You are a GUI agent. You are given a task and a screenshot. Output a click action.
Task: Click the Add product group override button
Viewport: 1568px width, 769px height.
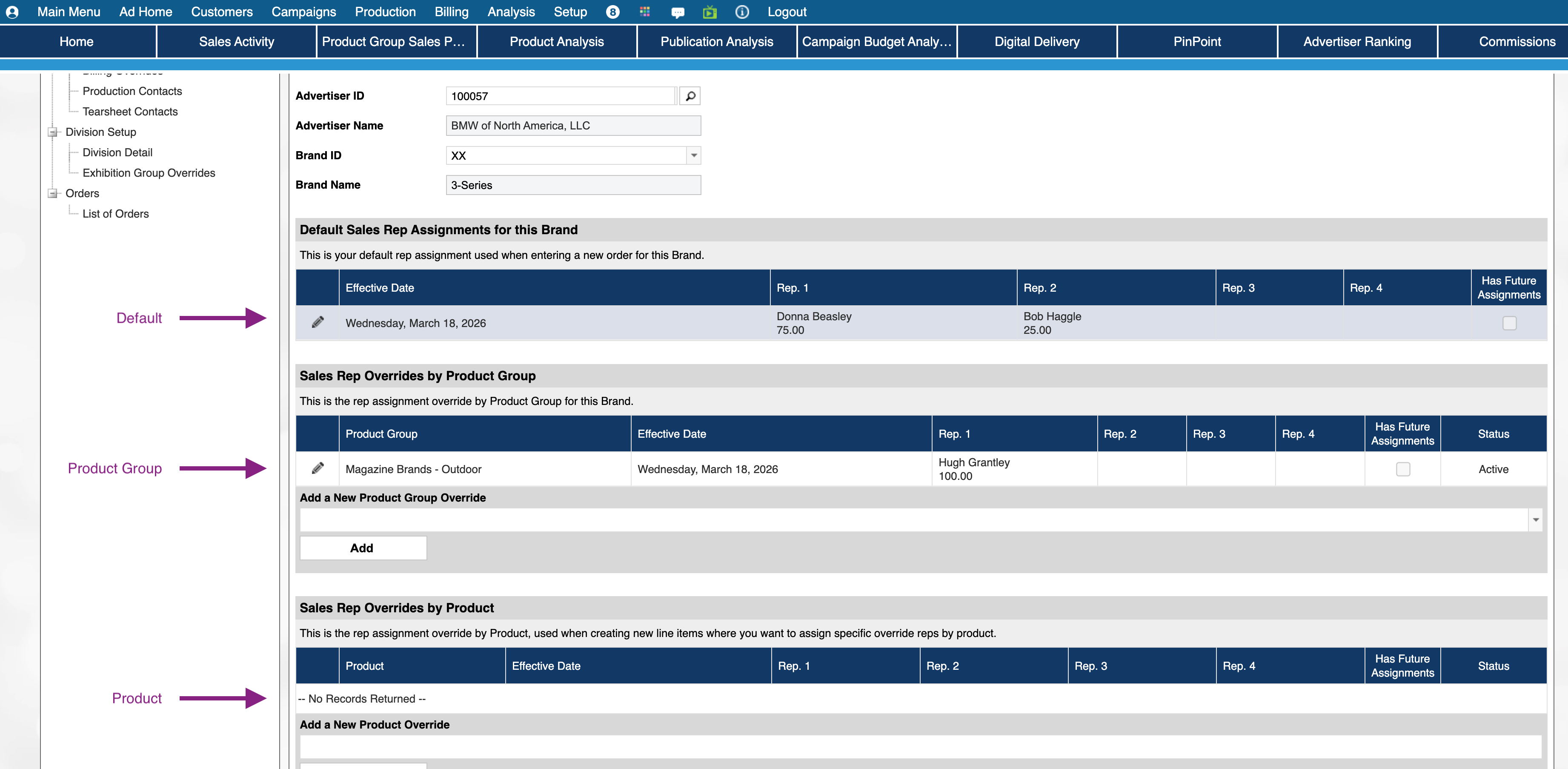(363, 548)
